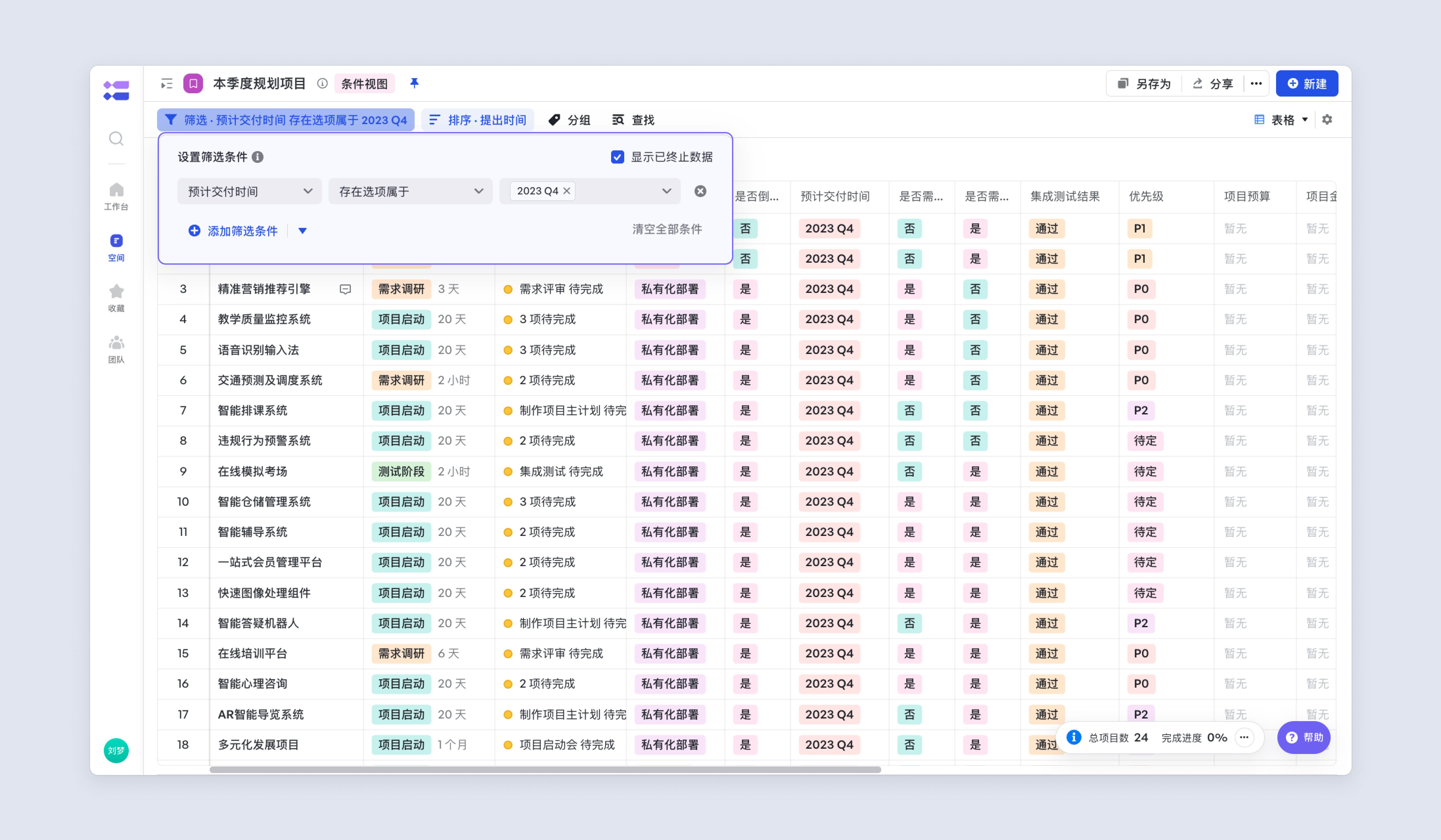Go to 工作台 in the sidebar
This screenshot has height=840, width=1441.
116,196
